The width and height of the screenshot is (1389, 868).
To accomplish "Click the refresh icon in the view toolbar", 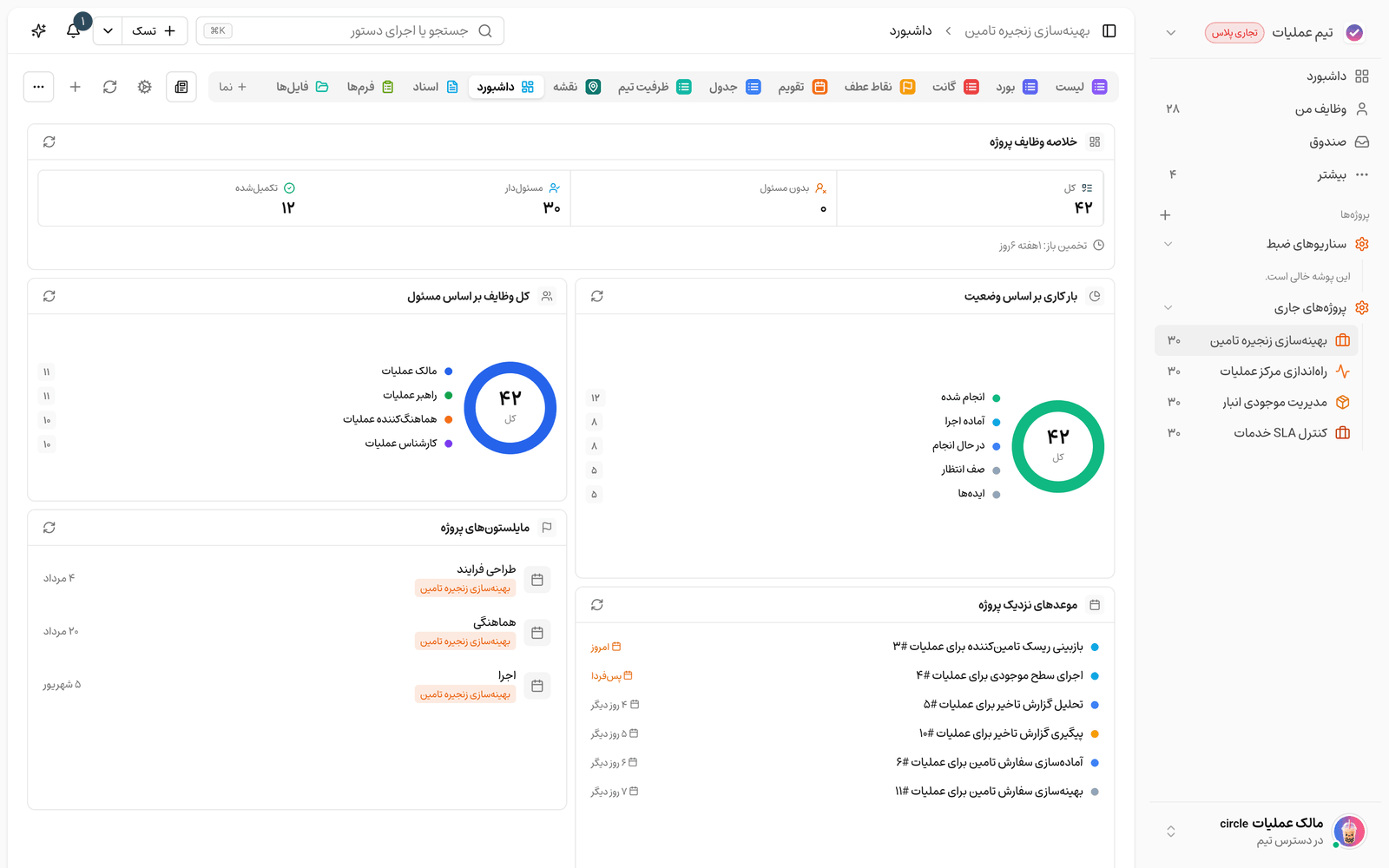I will coord(110,87).
